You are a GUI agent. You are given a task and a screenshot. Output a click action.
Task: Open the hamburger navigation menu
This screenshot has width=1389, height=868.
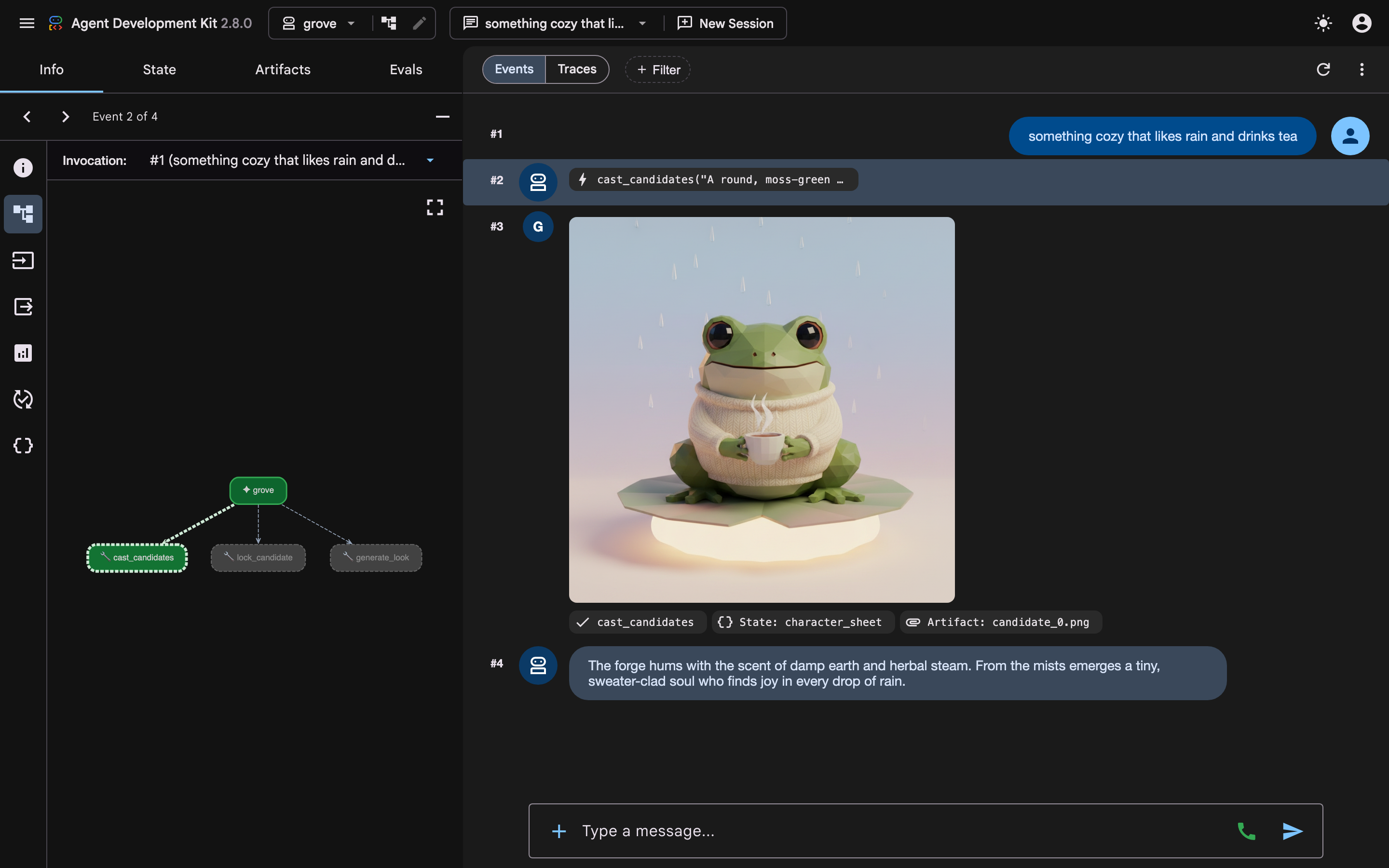click(27, 23)
